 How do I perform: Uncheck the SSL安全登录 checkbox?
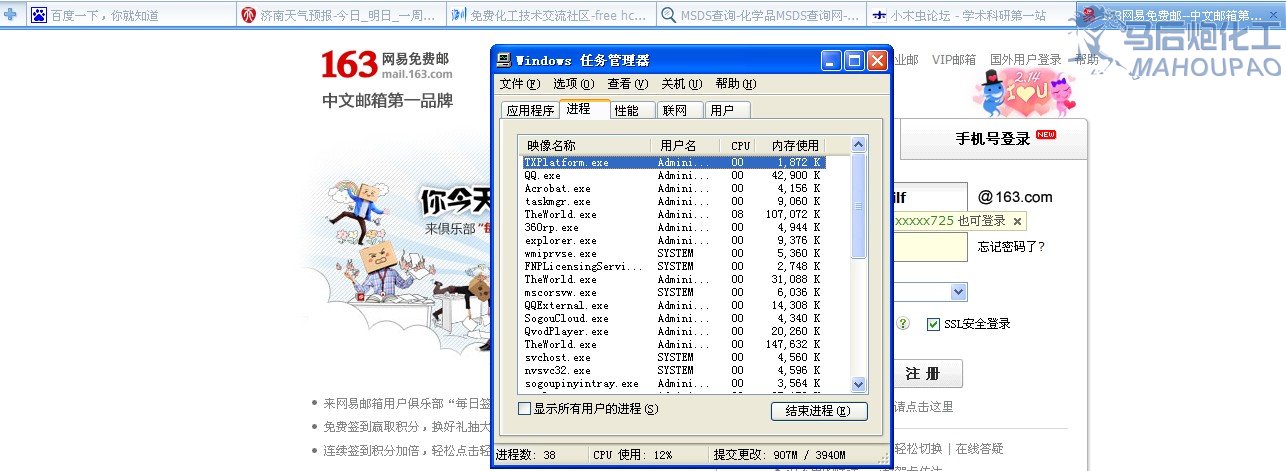click(934, 324)
